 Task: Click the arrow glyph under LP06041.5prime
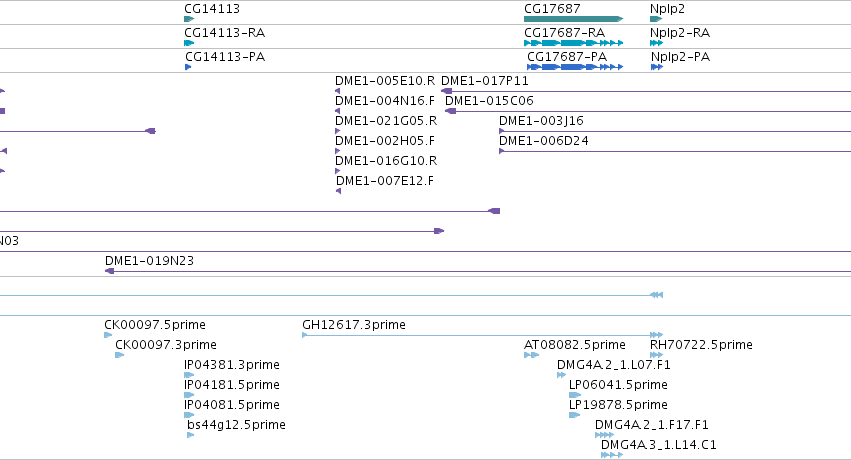point(575,395)
